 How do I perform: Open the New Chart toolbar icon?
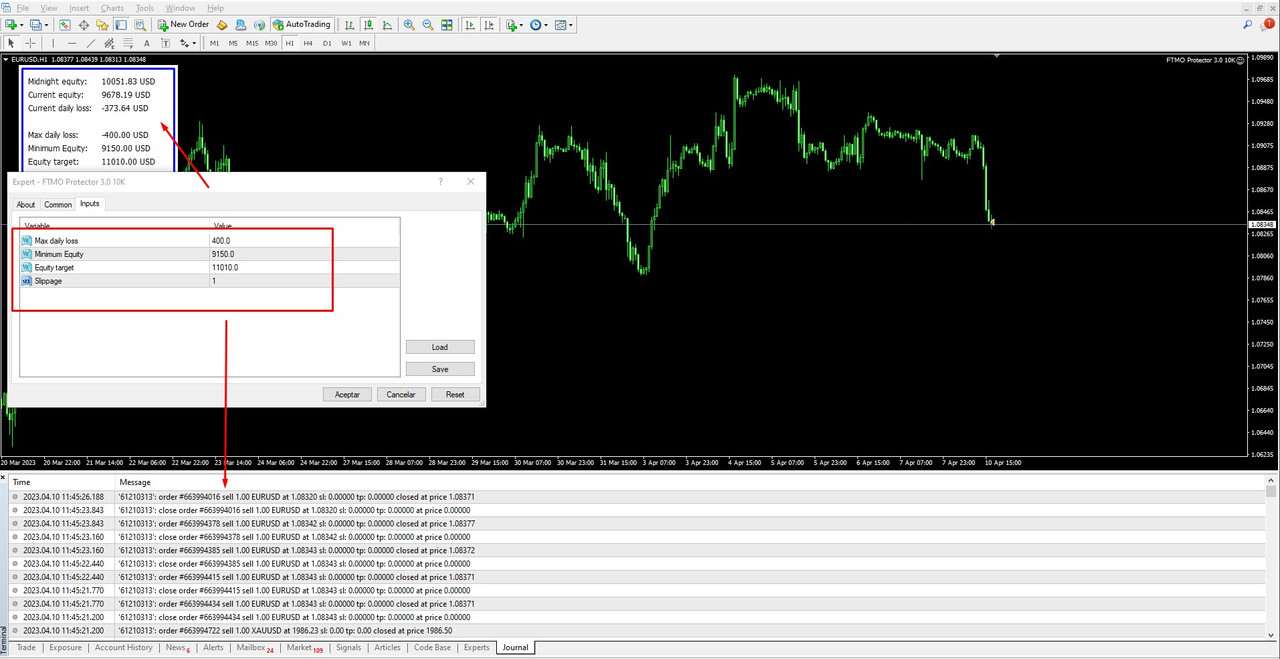point(11,24)
